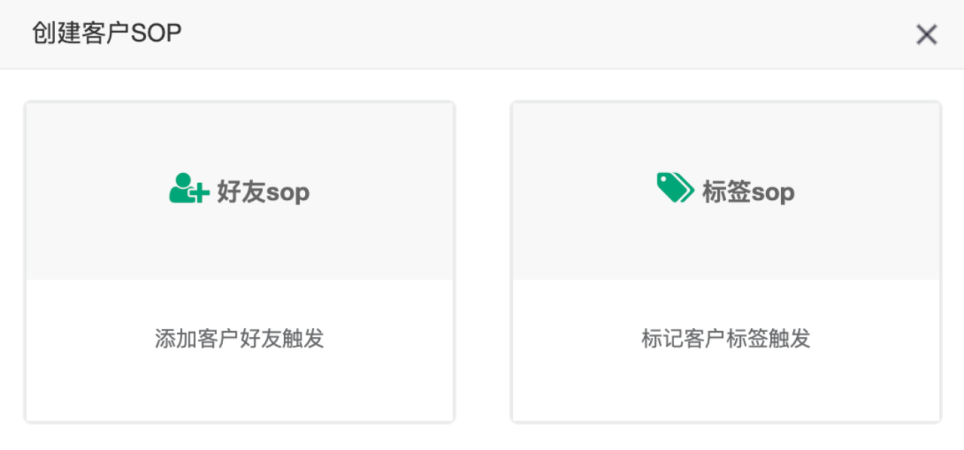This screenshot has height=450, width=964.
Task: Select the 标签sop title text
Action: pos(748,192)
